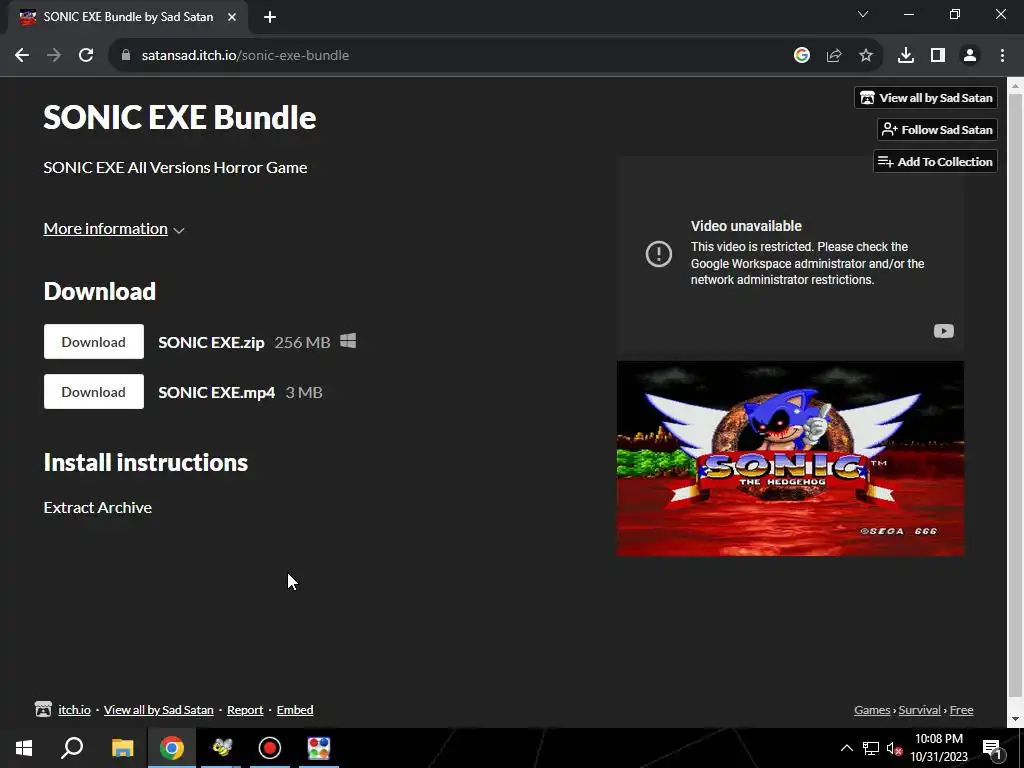Show hidden system tray icons

click(846, 748)
